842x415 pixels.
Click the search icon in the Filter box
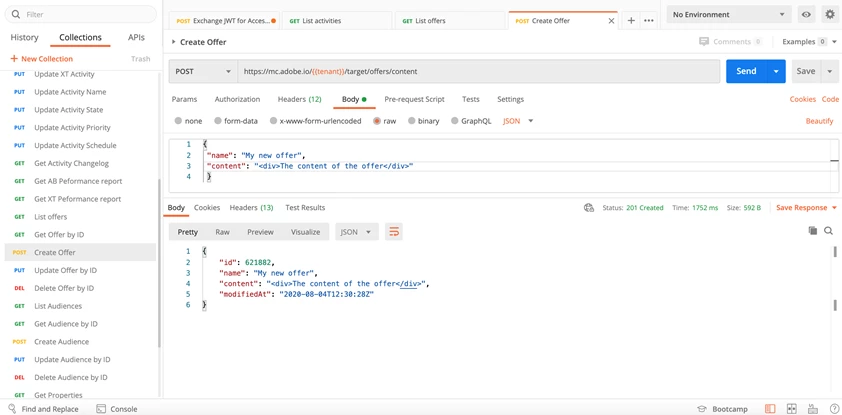(x=16, y=14)
